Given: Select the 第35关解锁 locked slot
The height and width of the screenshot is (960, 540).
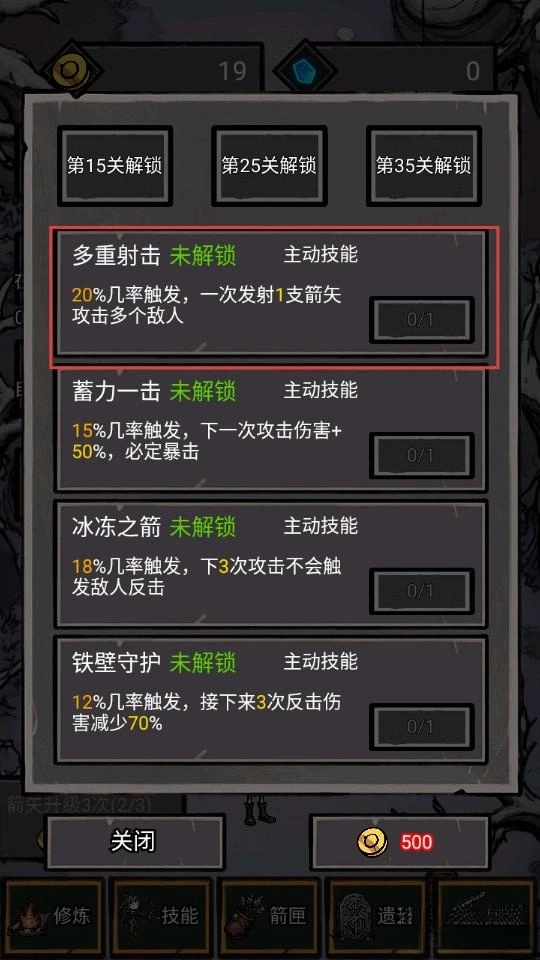Looking at the screenshot, I should 423,166.
